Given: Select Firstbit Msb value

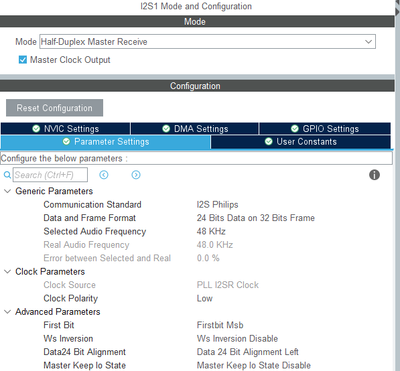Looking at the screenshot, I should click(x=220, y=325).
